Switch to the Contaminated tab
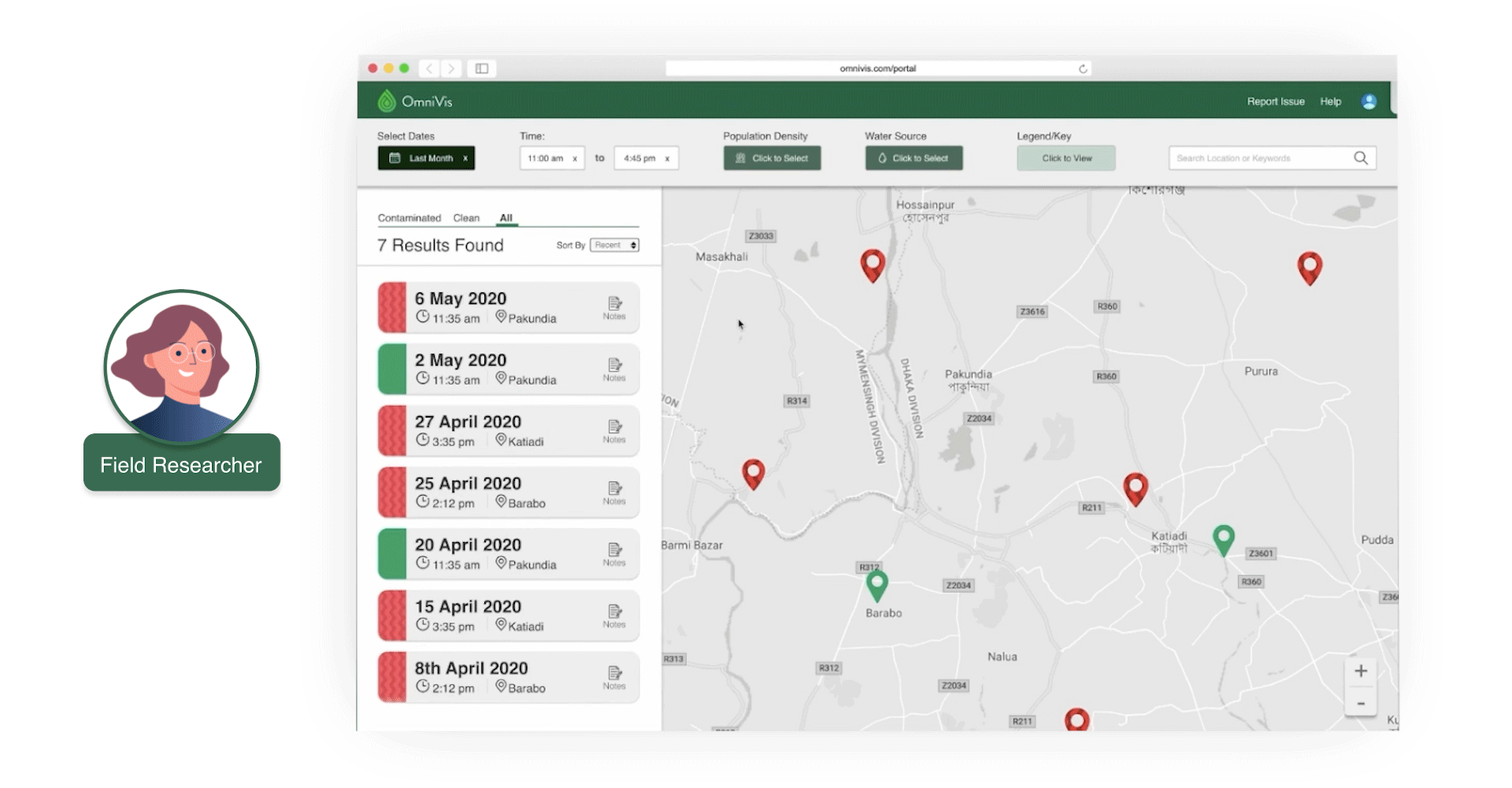This screenshot has height=788, width=1512. [x=409, y=218]
